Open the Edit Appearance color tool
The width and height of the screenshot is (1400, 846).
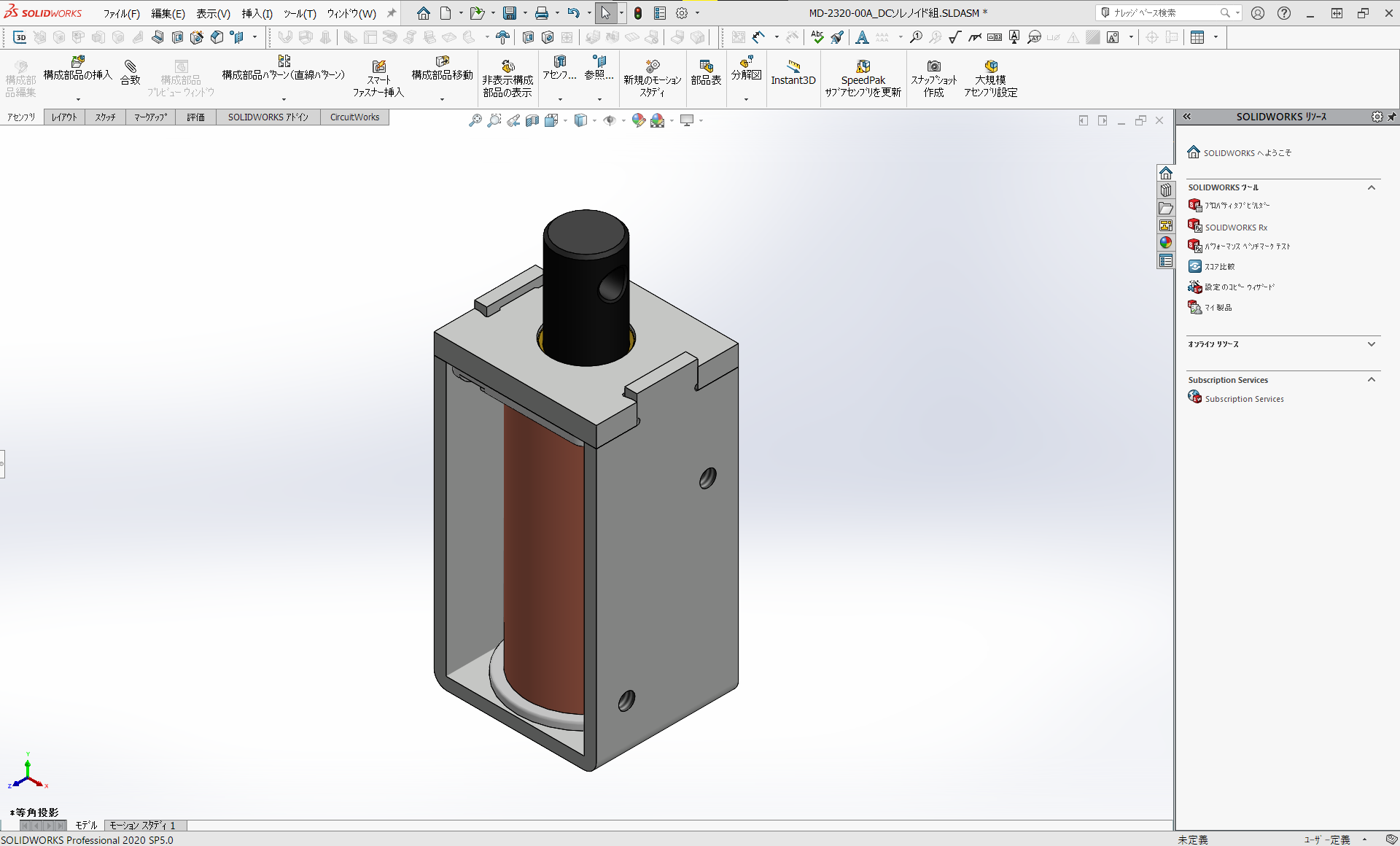click(639, 120)
